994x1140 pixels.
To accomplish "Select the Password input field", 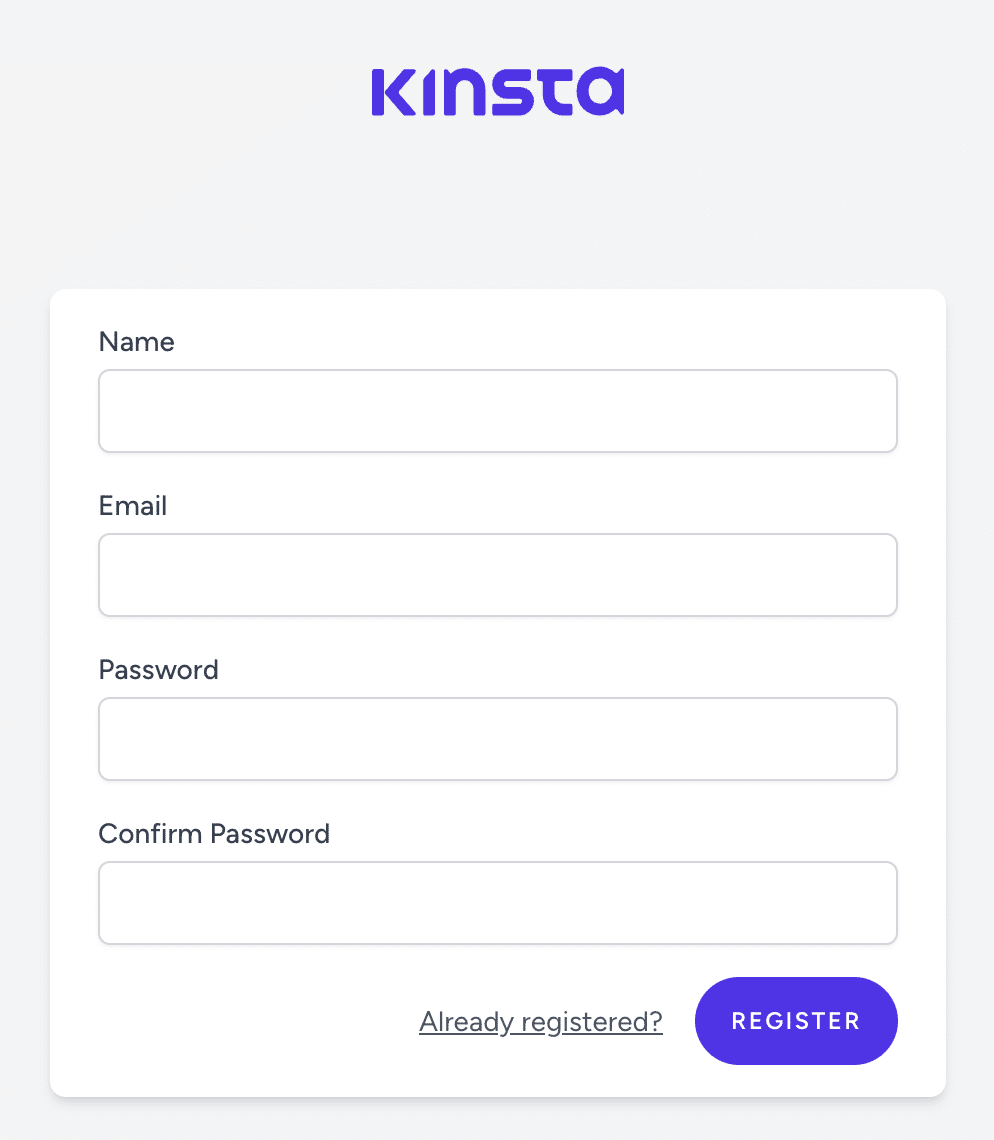I will 497,738.
